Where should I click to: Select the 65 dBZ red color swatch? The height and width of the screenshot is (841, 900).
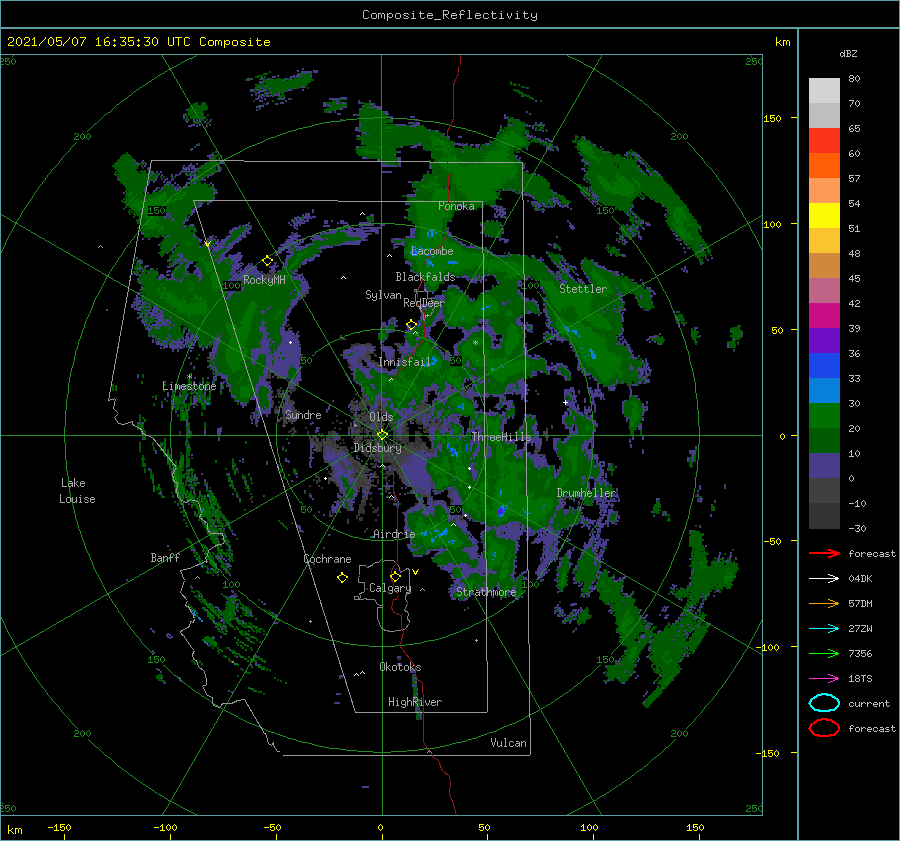tap(824, 141)
